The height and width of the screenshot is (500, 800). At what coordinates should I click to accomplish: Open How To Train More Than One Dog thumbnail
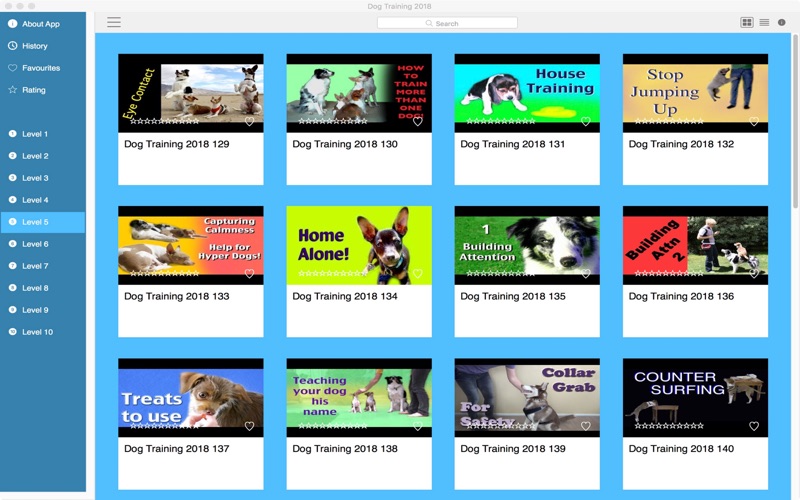pos(359,93)
